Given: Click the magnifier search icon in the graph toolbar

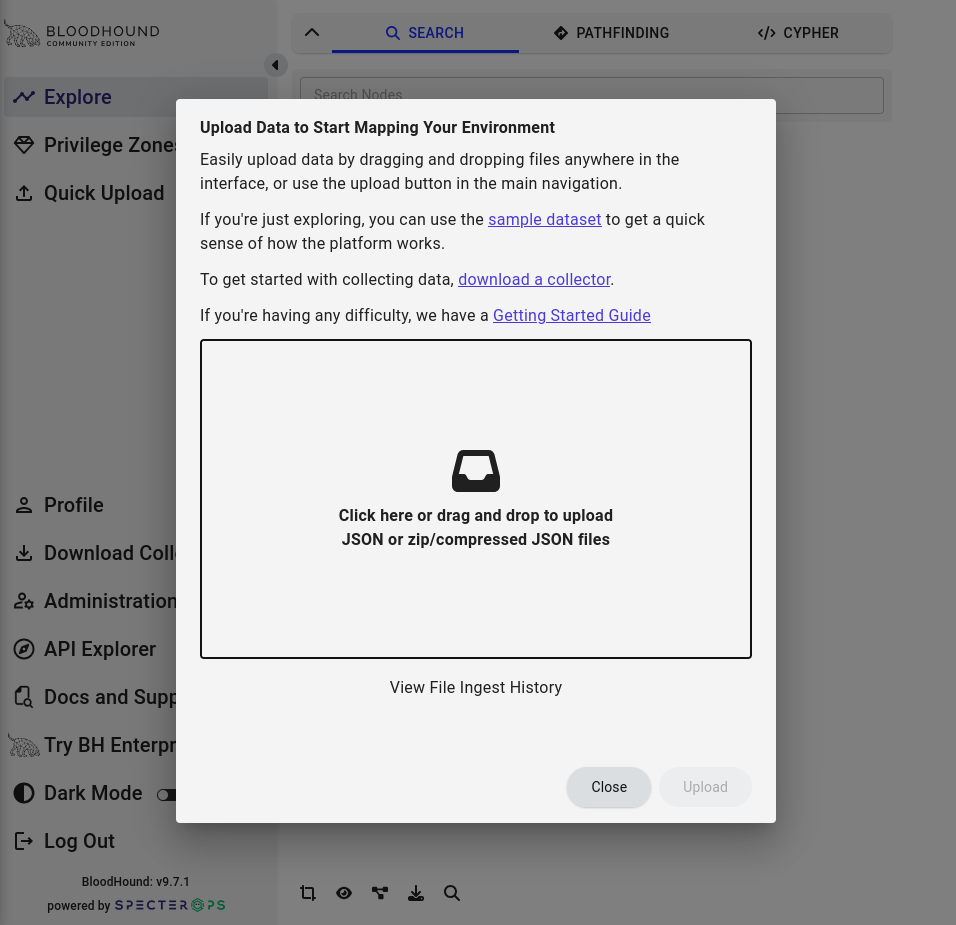Looking at the screenshot, I should coord(452,893).
